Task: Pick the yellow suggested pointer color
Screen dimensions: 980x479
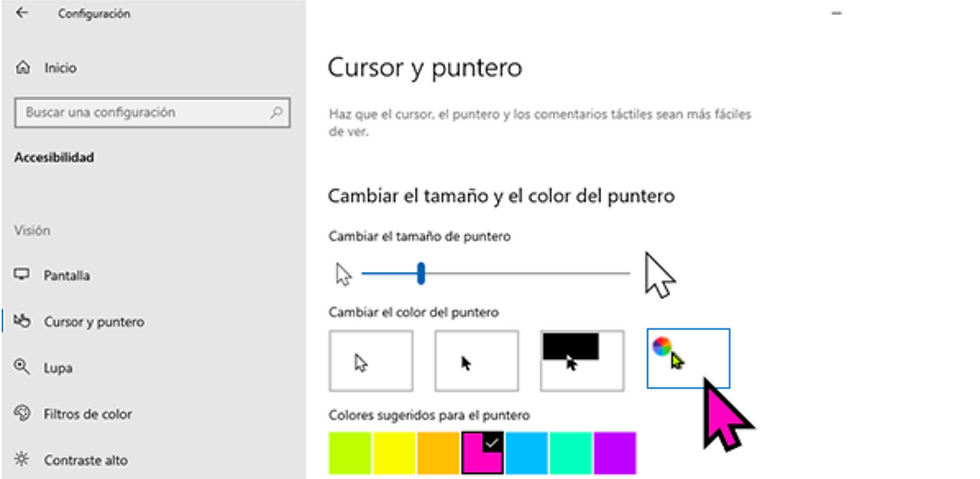Action: (394, 453)
